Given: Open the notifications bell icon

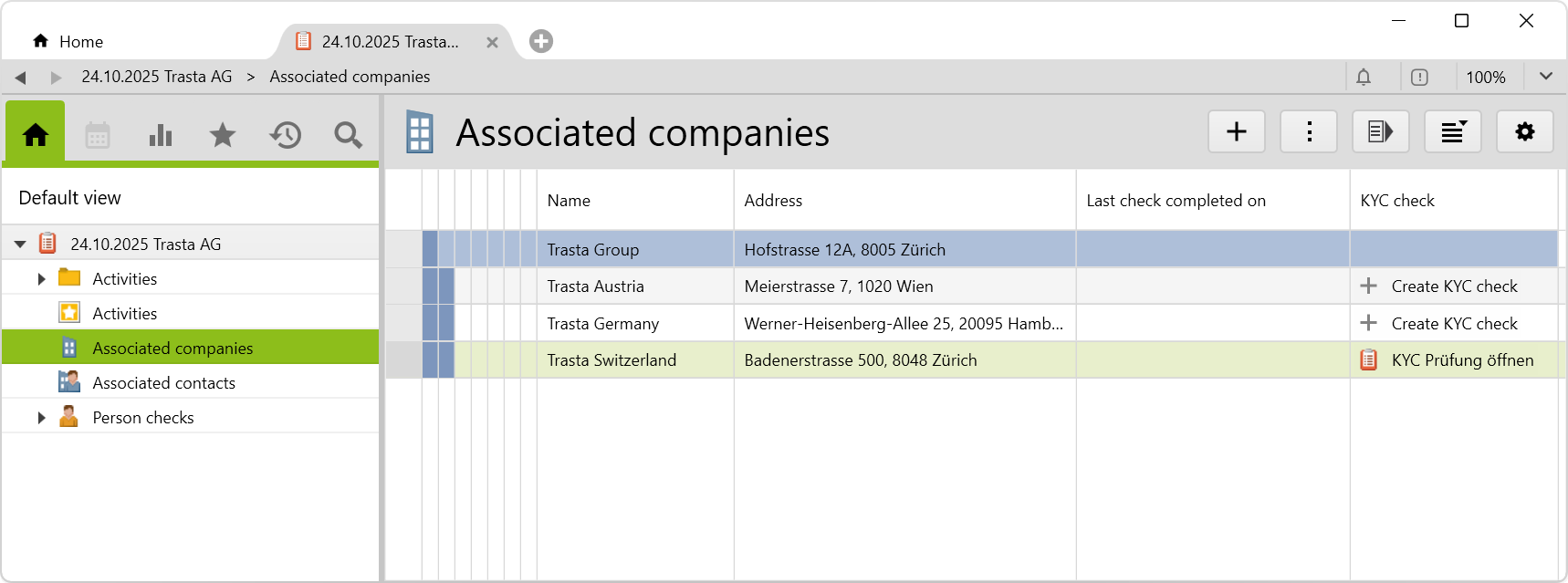Looking at the screenshot, I should 1364,78.
